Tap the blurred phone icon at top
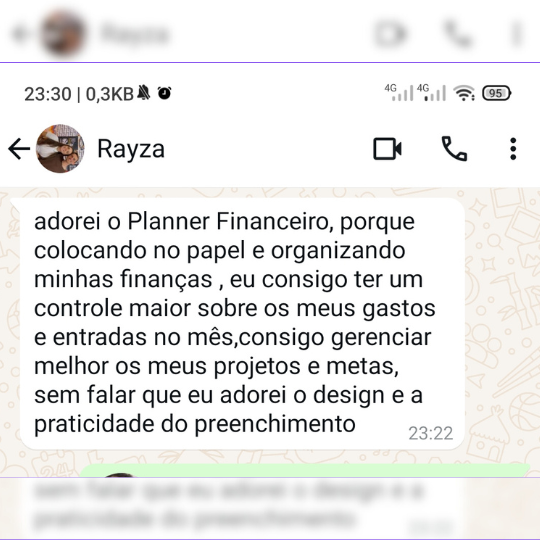The height and width of the screenshot is (540, 540). tap(457, 33)
